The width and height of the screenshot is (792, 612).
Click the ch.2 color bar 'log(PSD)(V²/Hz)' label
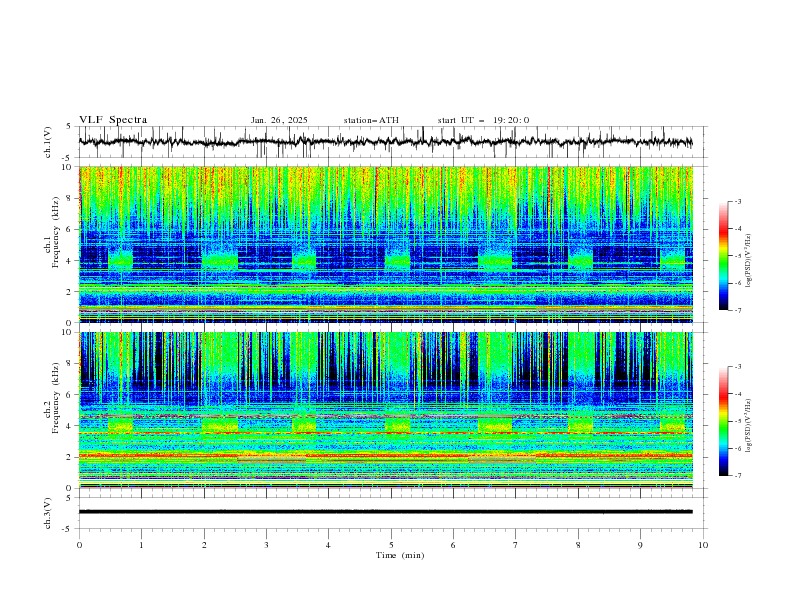pyautogui.click(x=749, y=426)
